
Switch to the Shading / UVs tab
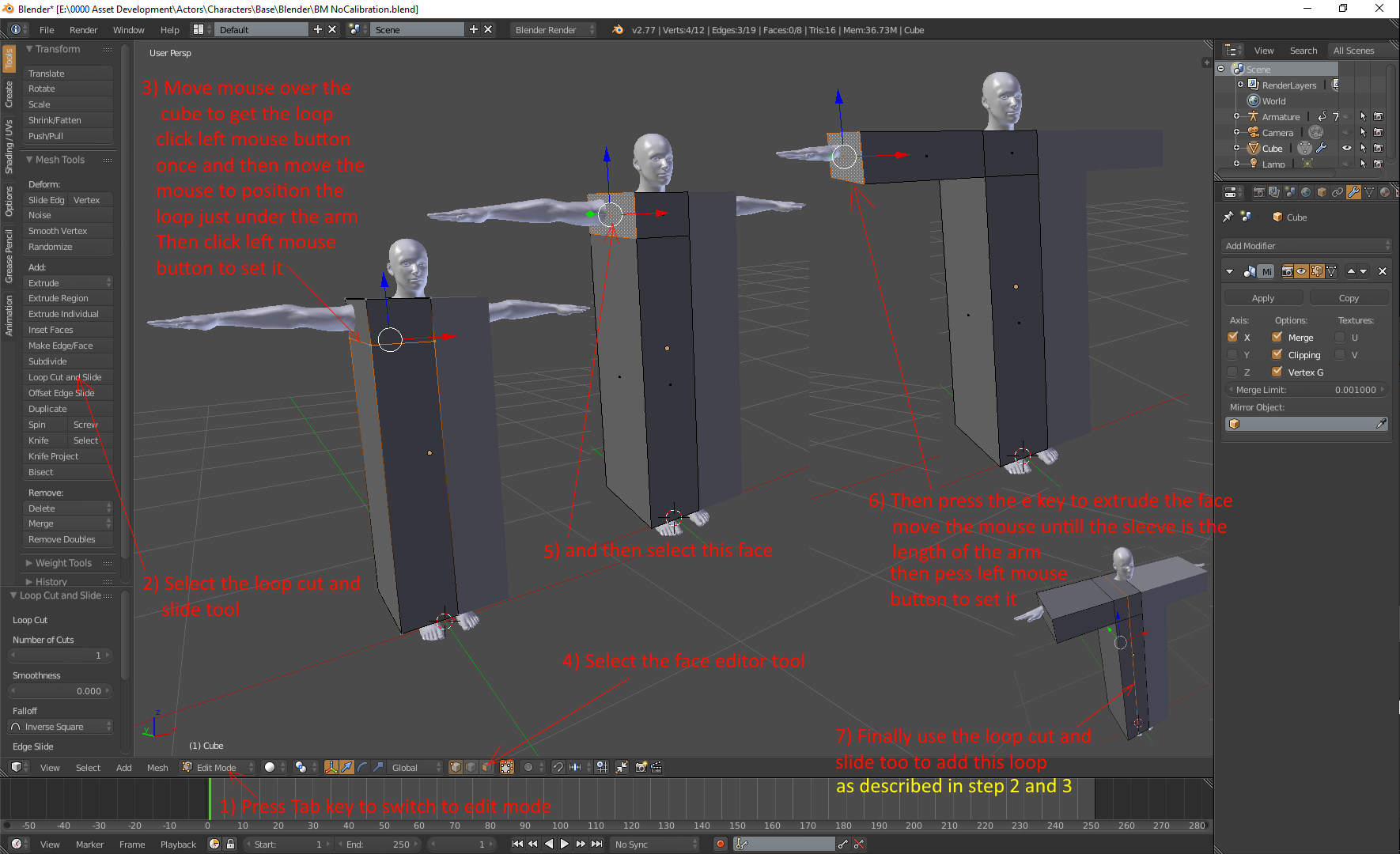(x=9, y=147)
